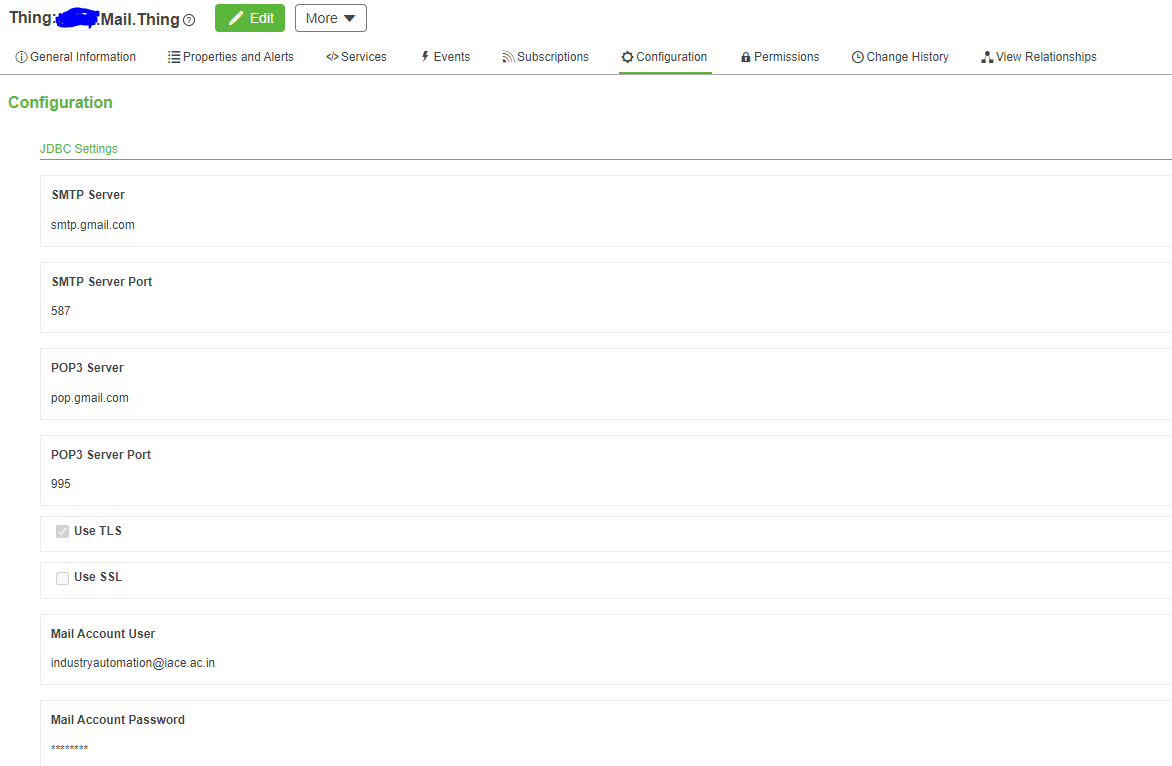
Task: Toggle Use SSL off after checking it
Action: 62,578
